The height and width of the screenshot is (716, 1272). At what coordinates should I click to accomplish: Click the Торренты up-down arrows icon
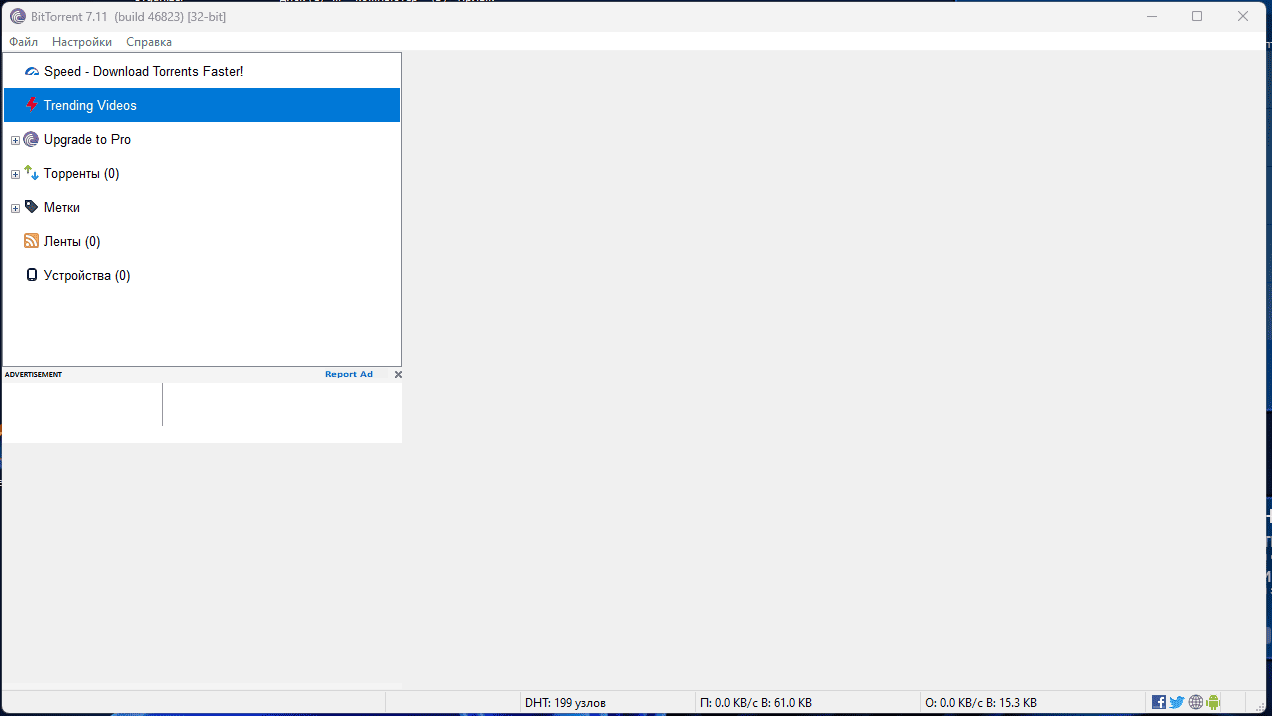[x=31, y=173]
